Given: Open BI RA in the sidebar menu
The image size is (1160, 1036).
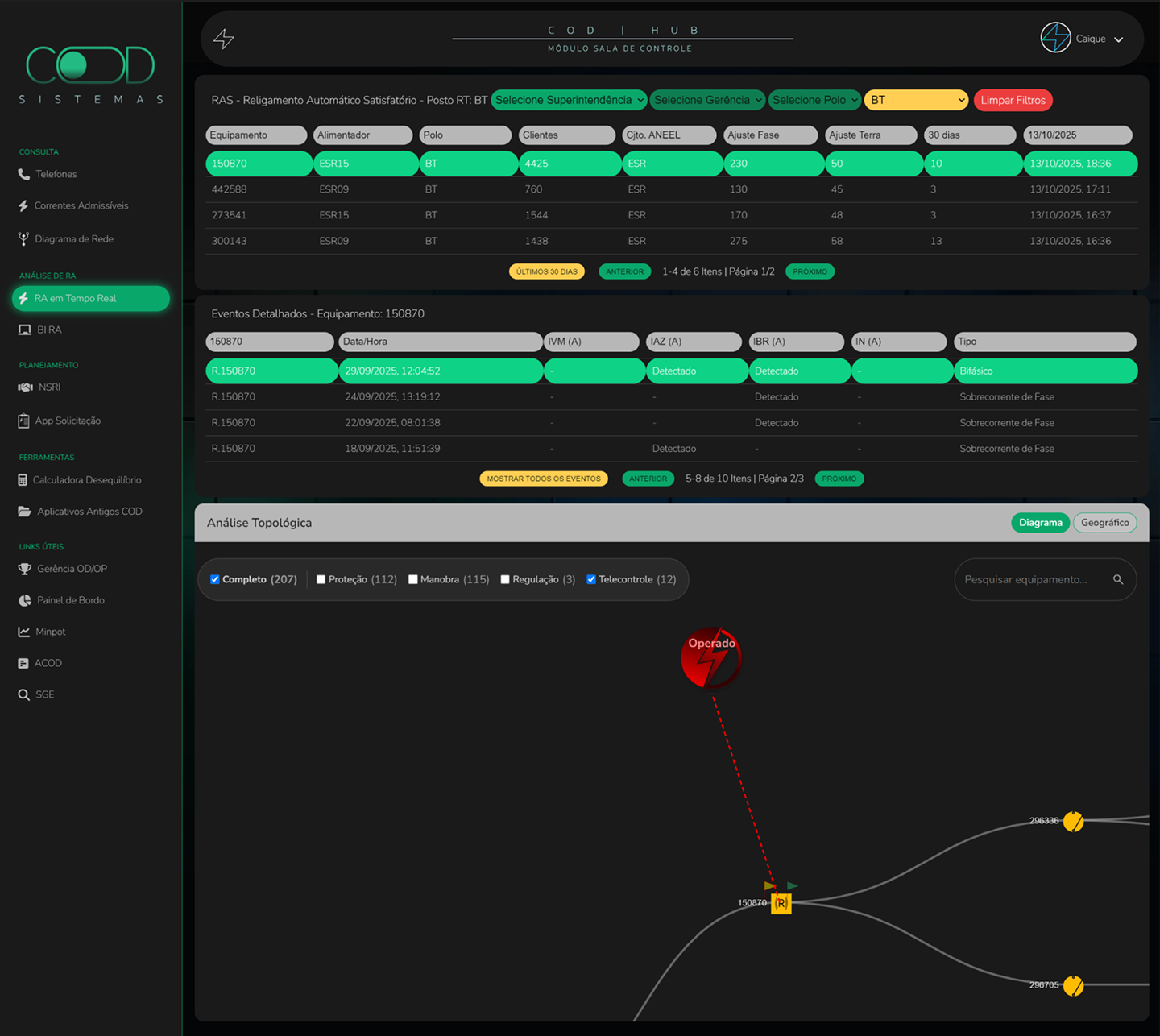Looking at the screenshot, I should (48, 329).
